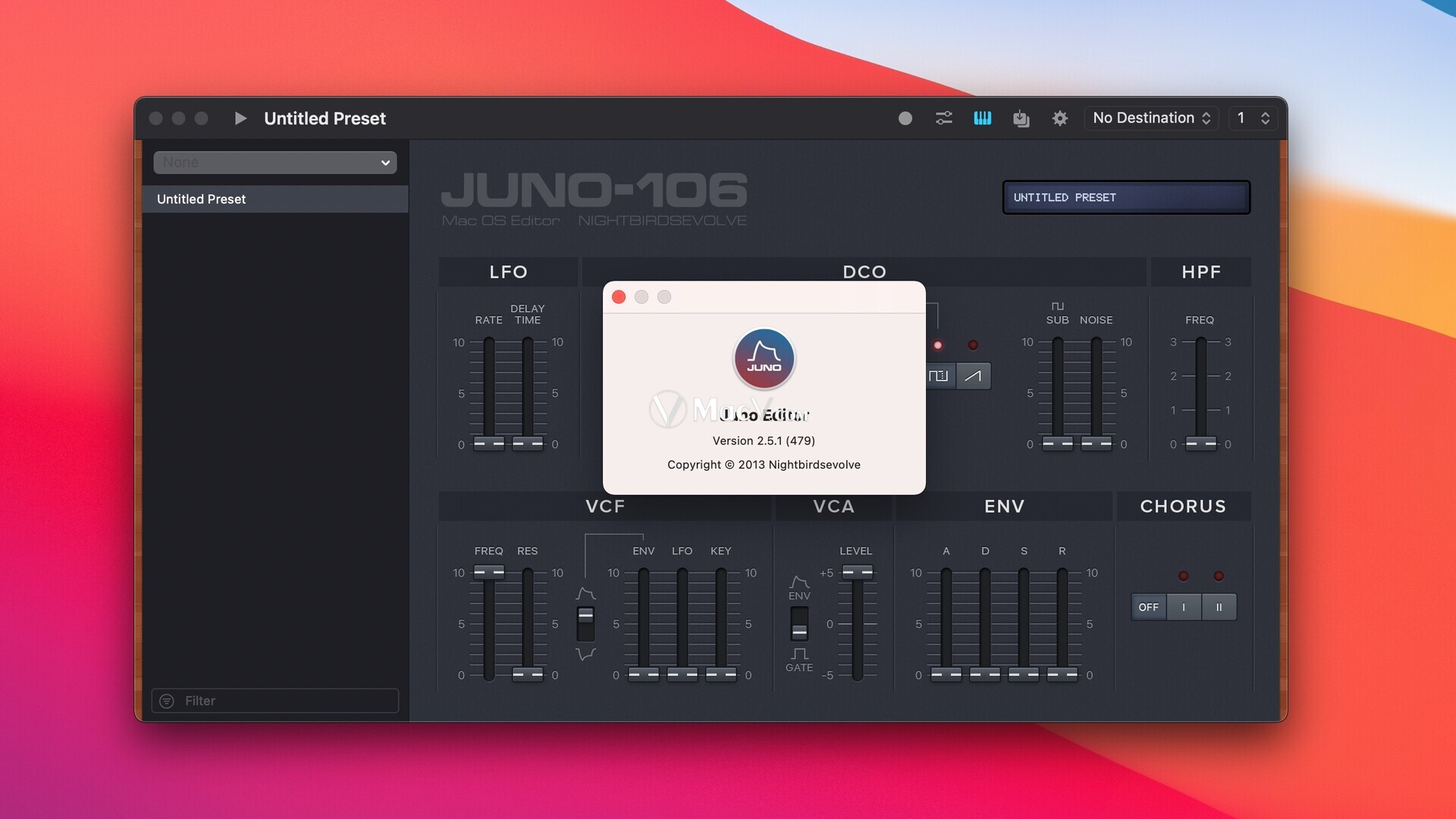This screenshot has height=819, width=1456.
Task: Select chorus mode I
Action: (1183, 607)
